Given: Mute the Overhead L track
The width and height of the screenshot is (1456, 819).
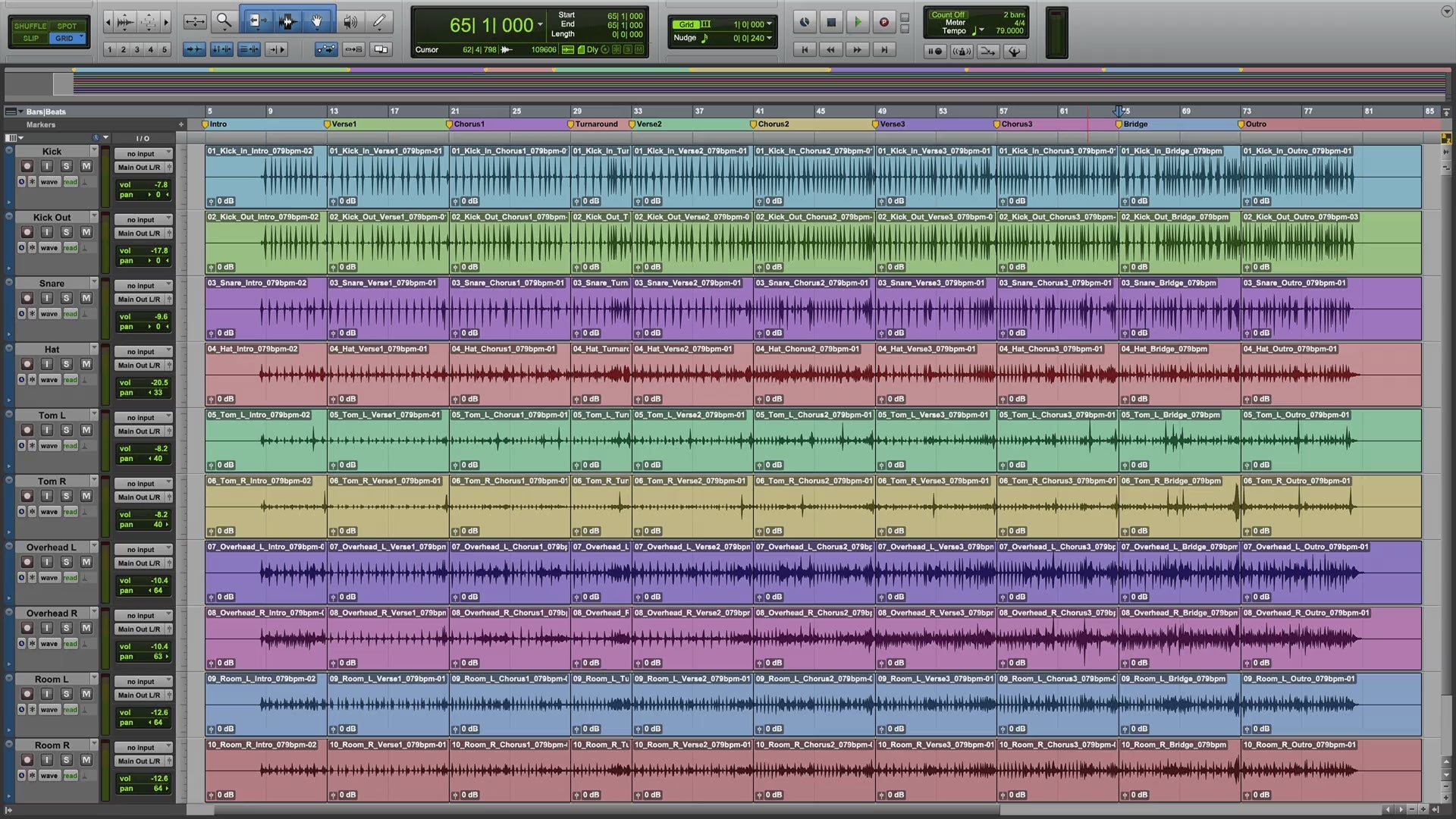Looking at the screenshot, I should click(x=86, y=562).
